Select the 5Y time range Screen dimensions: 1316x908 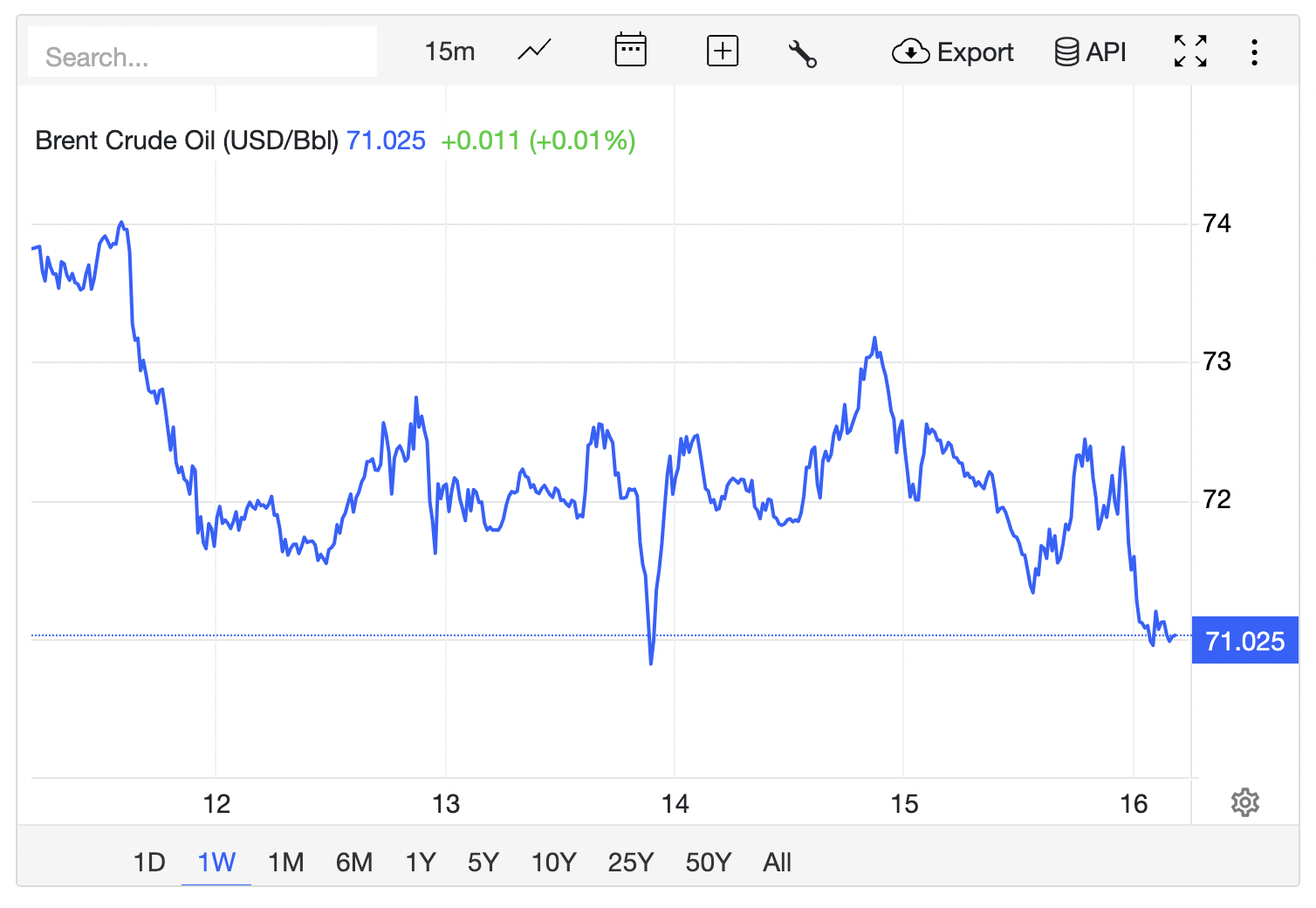coord(483,863)
